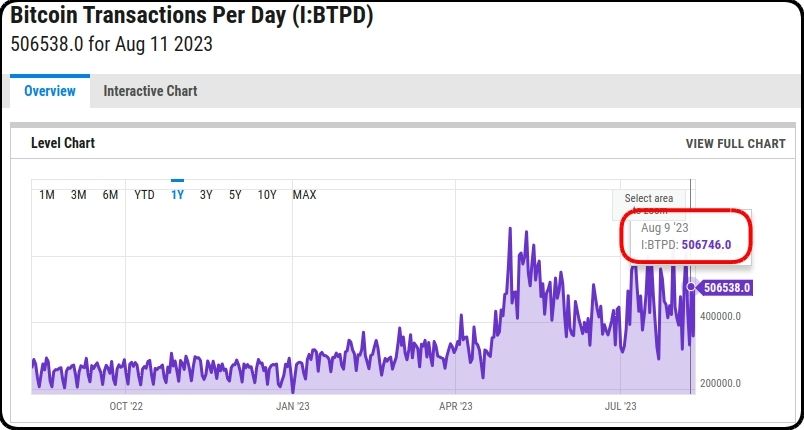804x430 pixels.
Task: Set chart range to 3Y
Action: point(206,195)
